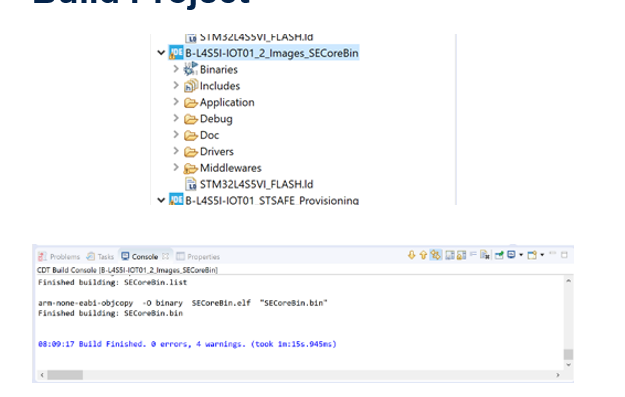625x397 pixels.
Task: Click the linker script icon beside Middlewares' STM32L4S5VI_FLASH.ld
Action: (191, 184)
